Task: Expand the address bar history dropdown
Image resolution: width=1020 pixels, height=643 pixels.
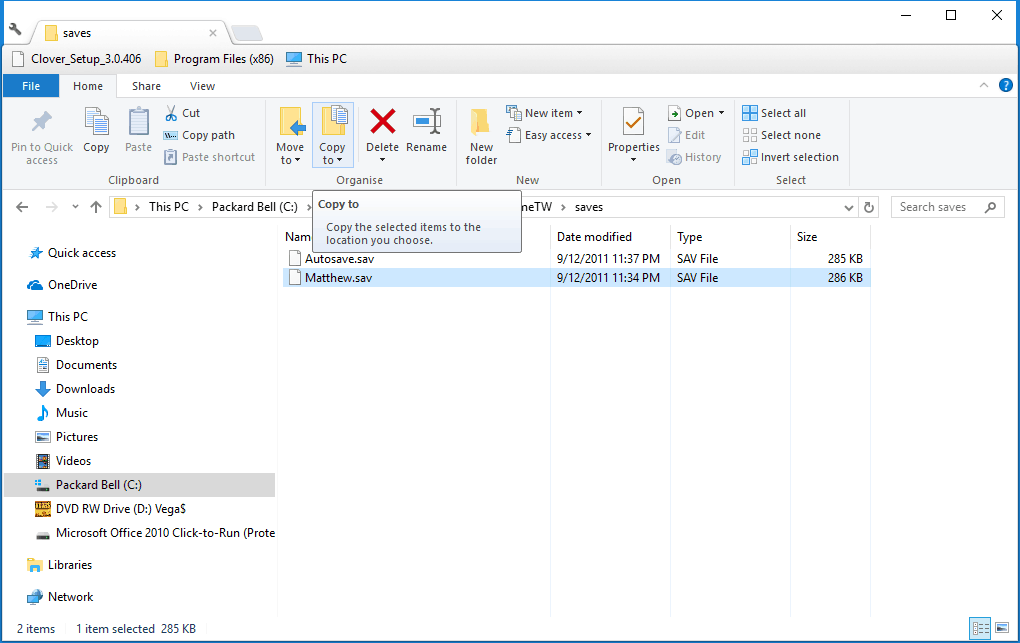Action: [x=848, y=208]
